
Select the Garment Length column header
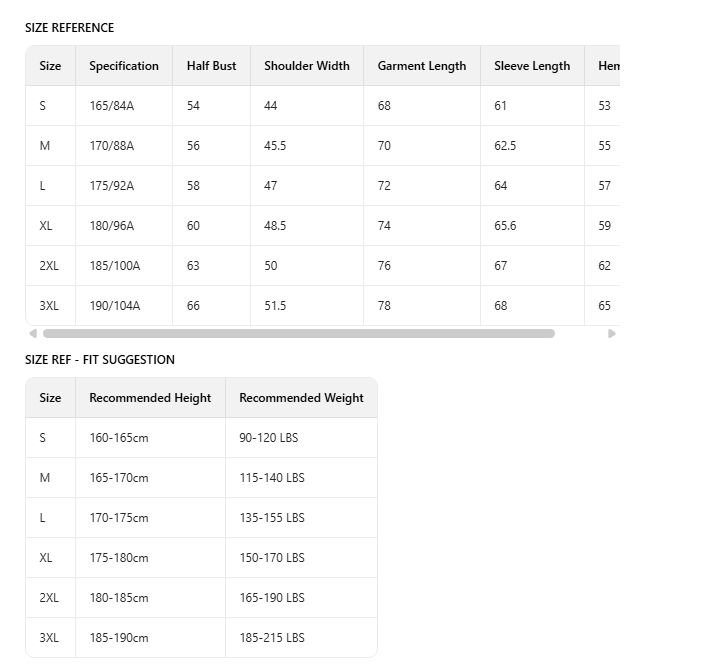coord(422,66)
